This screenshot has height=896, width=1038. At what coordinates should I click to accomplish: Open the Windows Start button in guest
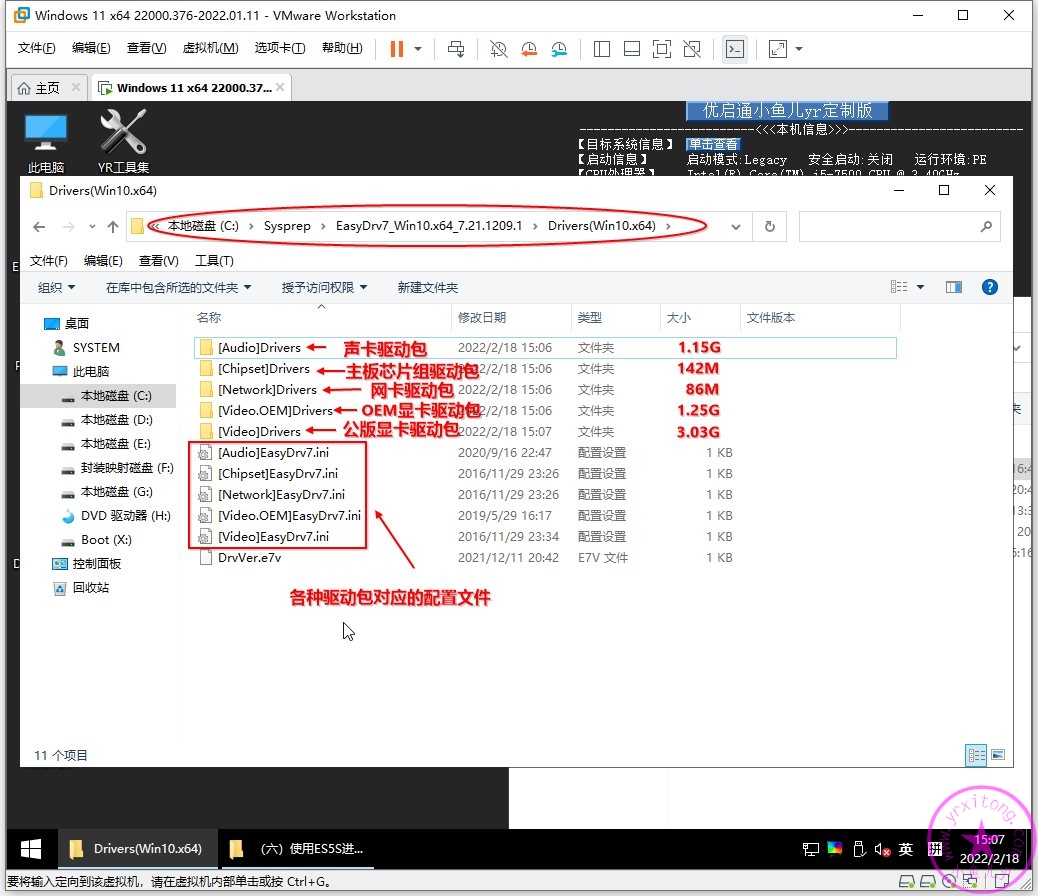30,849
